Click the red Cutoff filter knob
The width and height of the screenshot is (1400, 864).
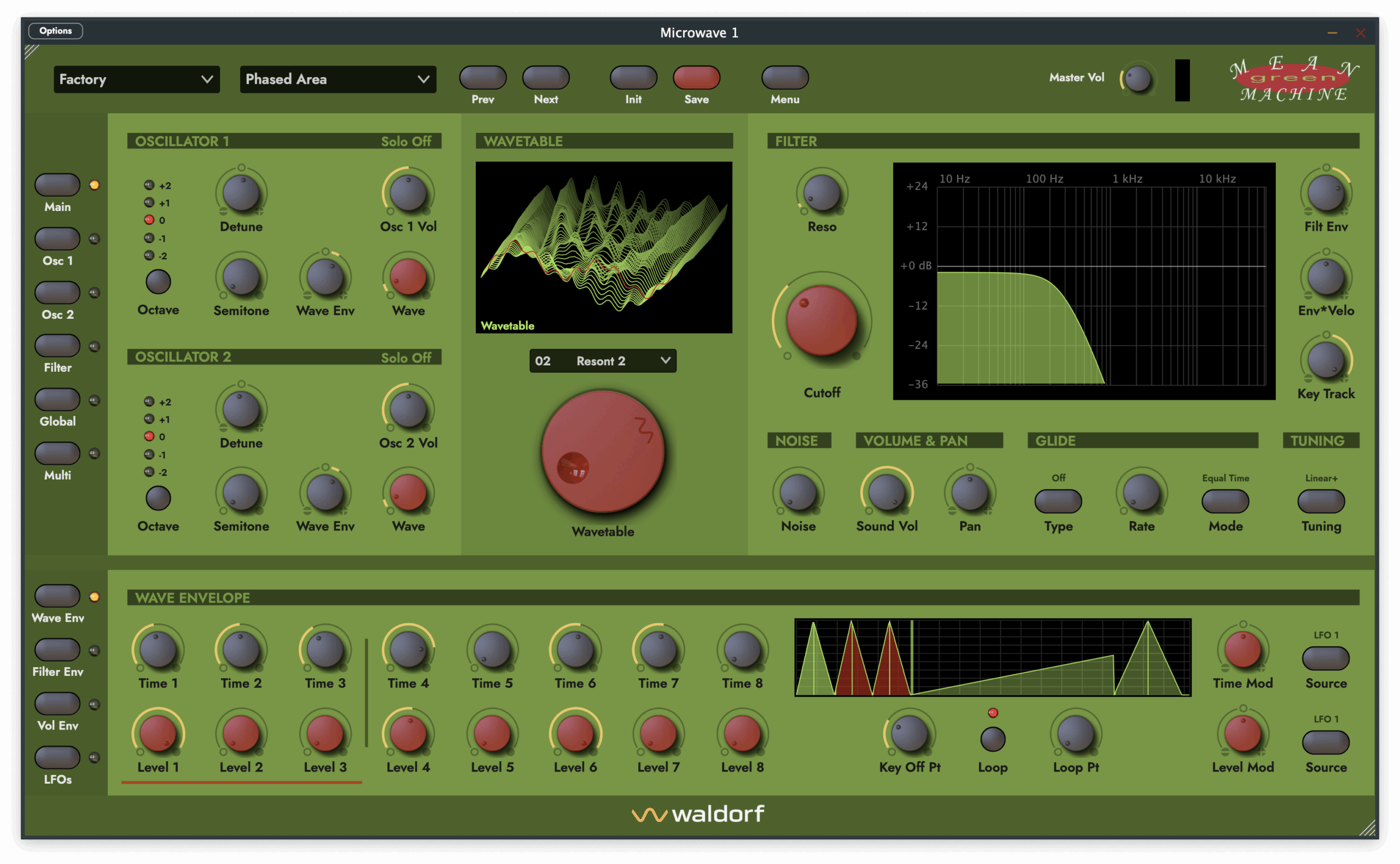pyautogui.click(x=822, y=320)
